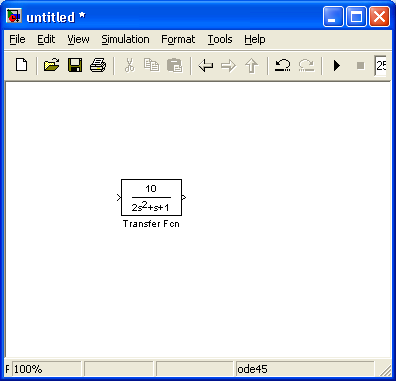The height and width of the screenshot is (381, 396).
Task: Start simulation with the play button
Action: point(337,65)
